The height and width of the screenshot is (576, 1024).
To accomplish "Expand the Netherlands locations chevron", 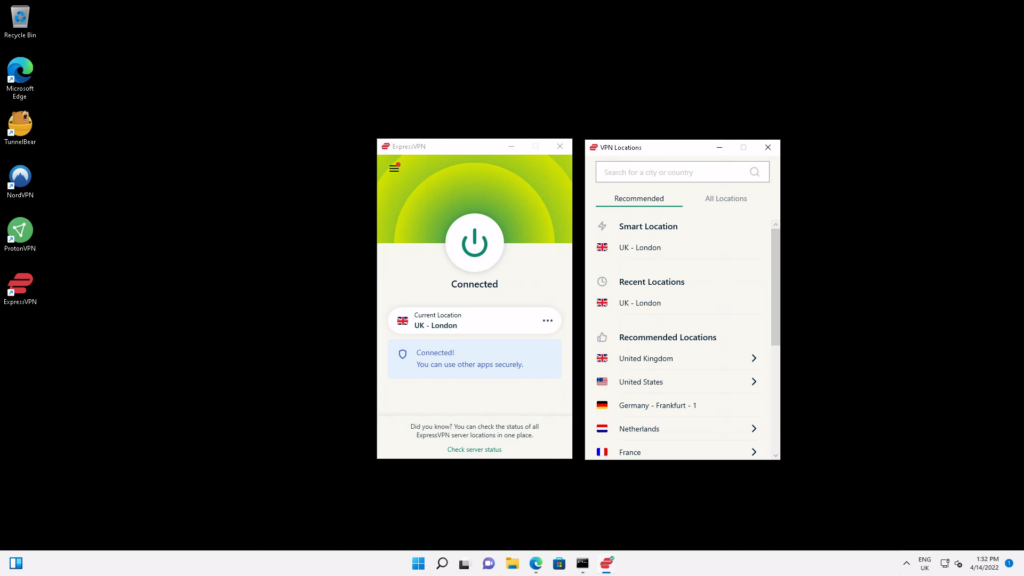I will 754,429.
